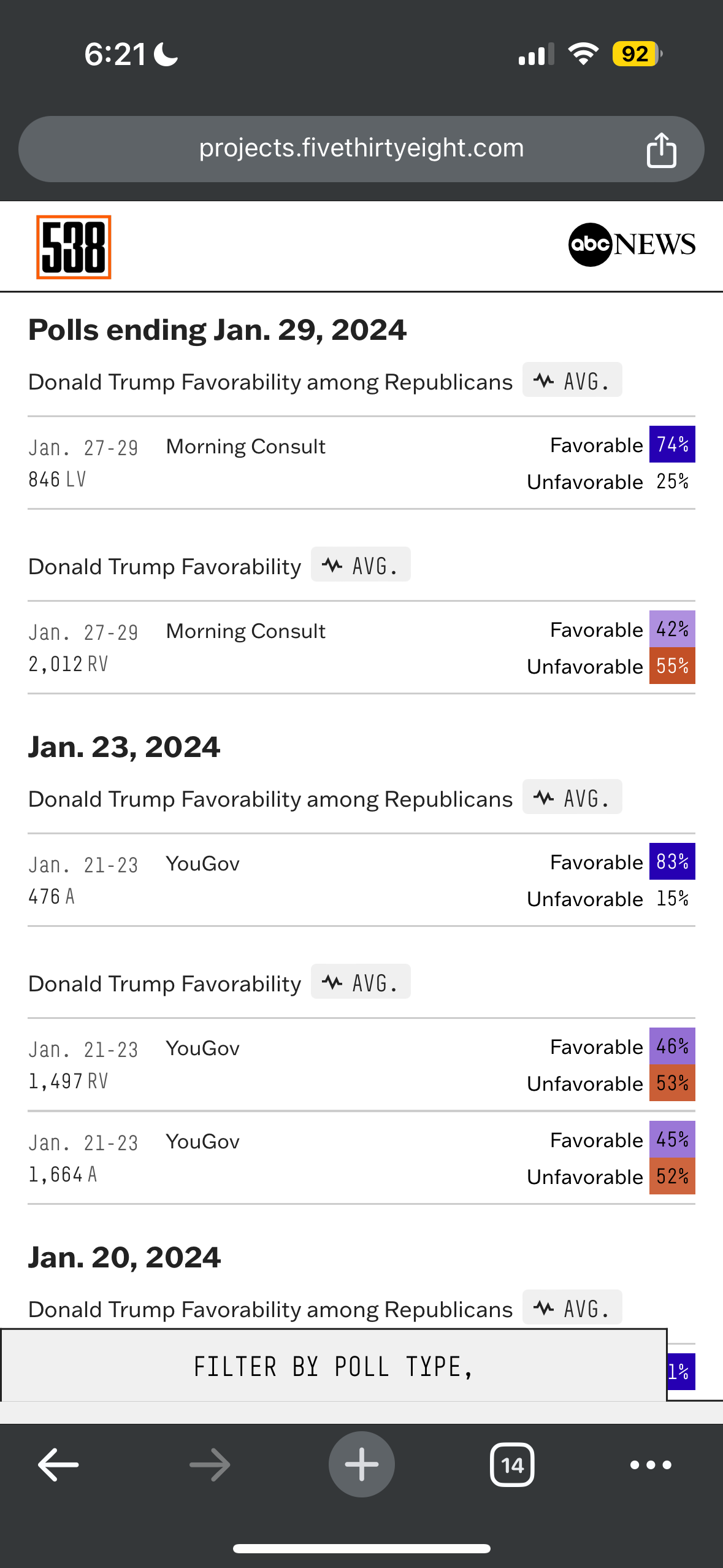Open YouGov poll with 476 A sample
Image resolution: width=723 pixels, height=1568 pixels.
click(202, 864)
